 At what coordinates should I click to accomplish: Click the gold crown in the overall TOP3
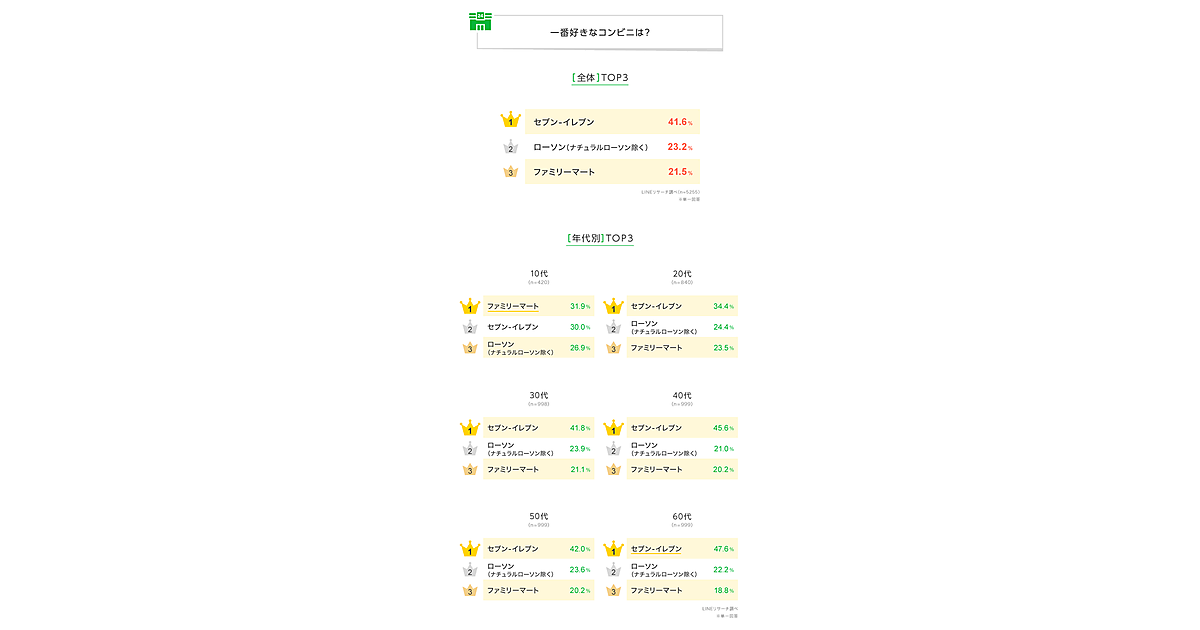point(511,121)
